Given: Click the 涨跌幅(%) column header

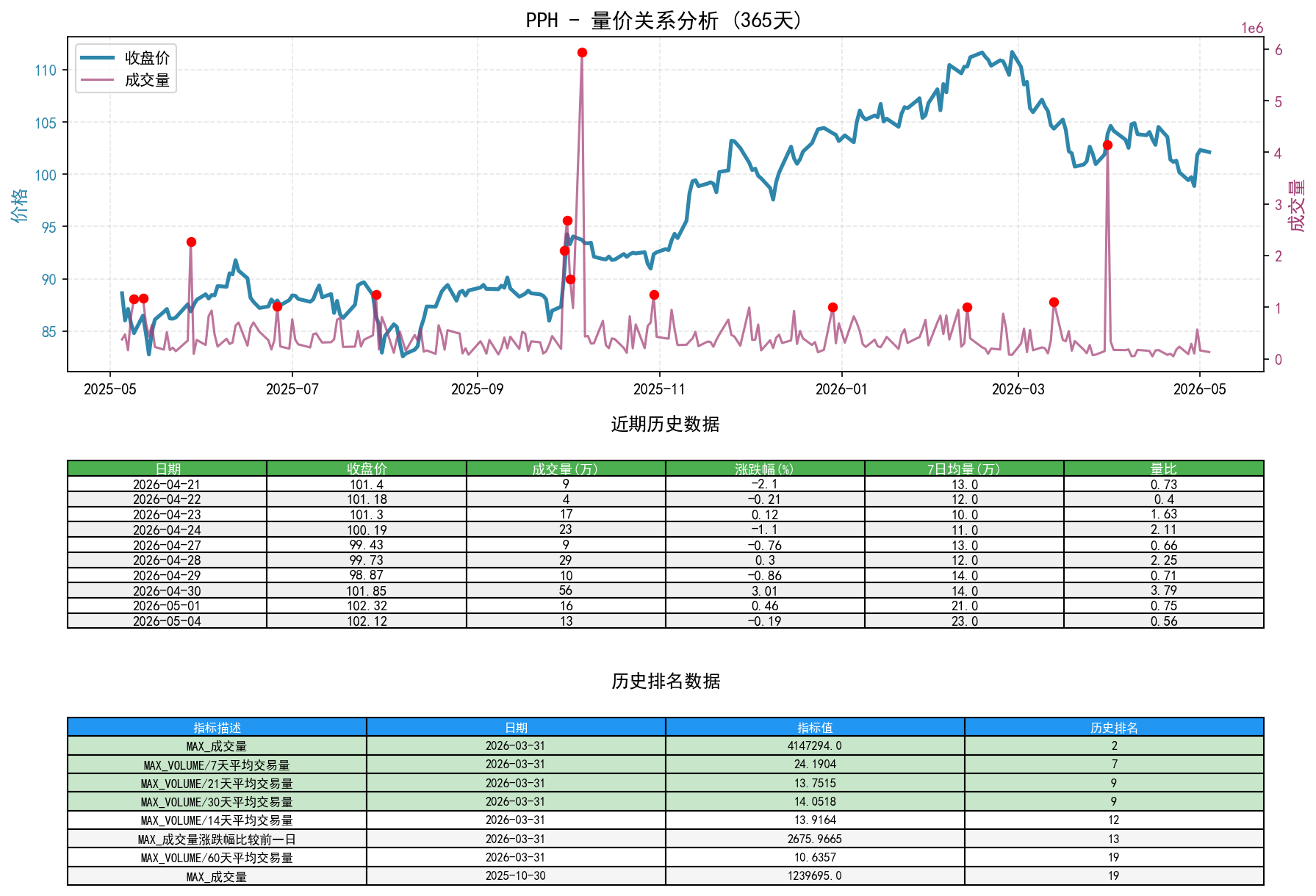Looking at the screenshot, I should 765,469.
